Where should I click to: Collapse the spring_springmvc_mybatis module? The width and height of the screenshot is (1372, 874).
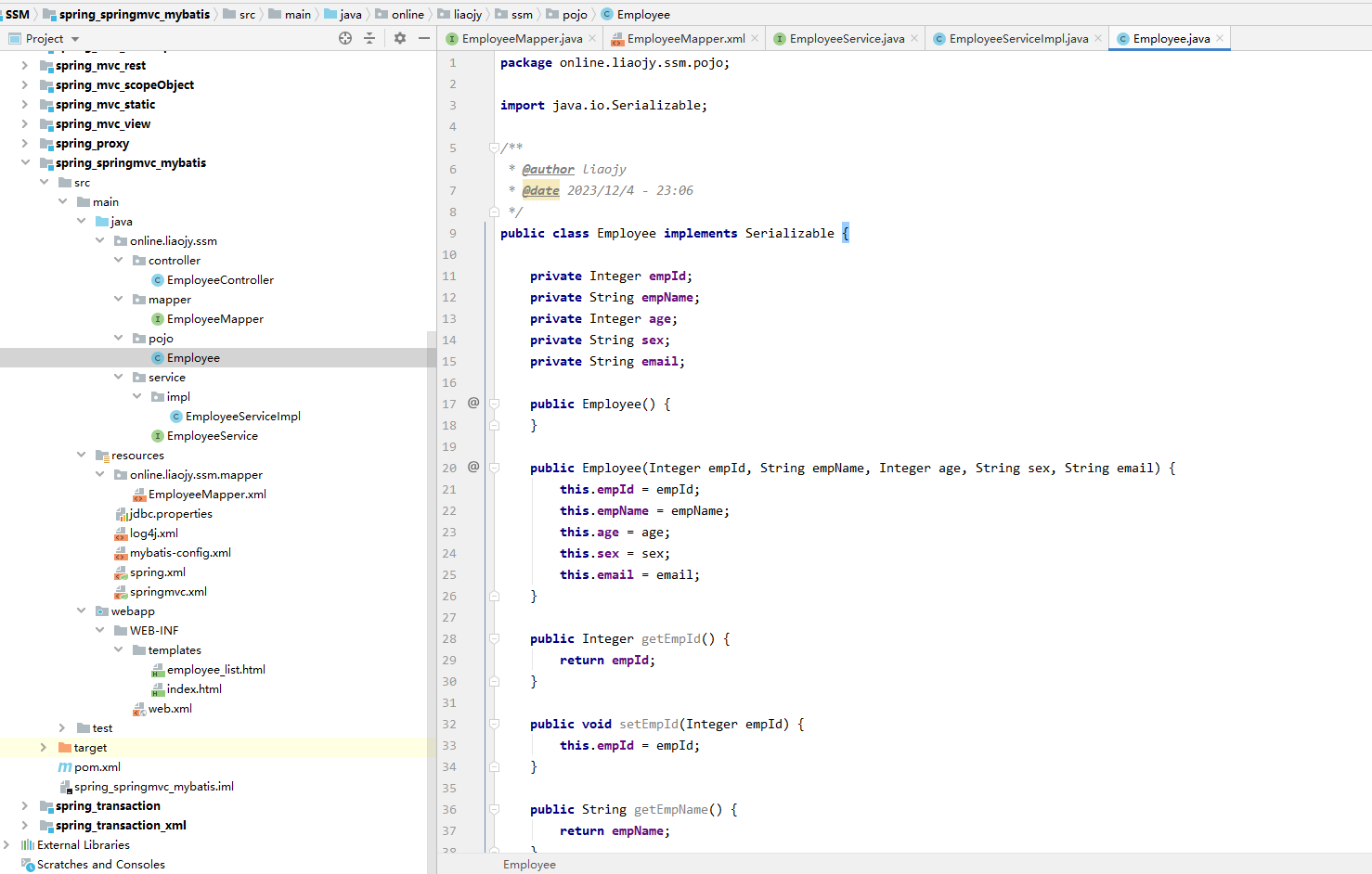tap(25, 162)
